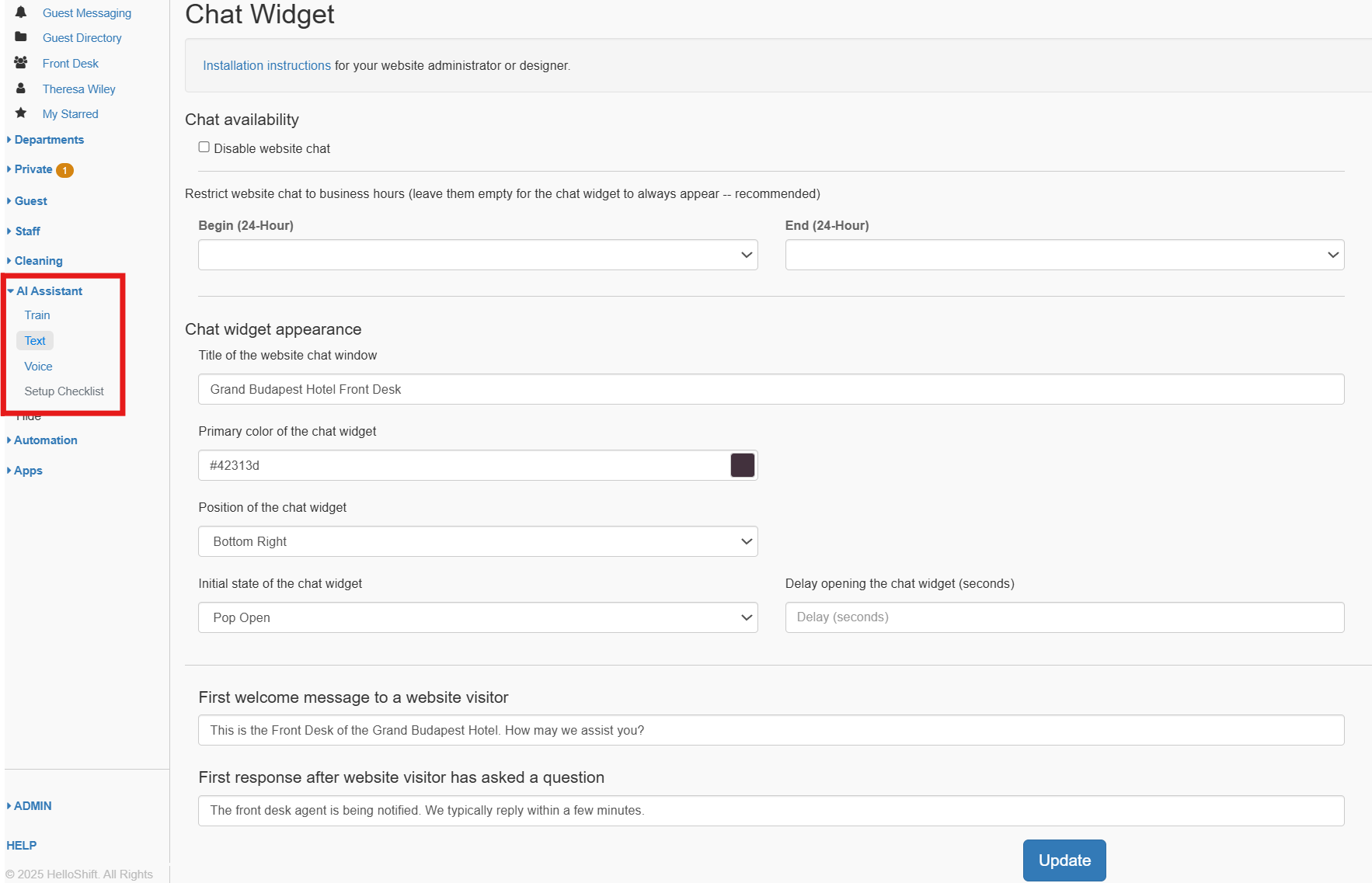Open the Position of chat widget dropdown
The height and width of the screenshot is (883, 1372).
478,541
